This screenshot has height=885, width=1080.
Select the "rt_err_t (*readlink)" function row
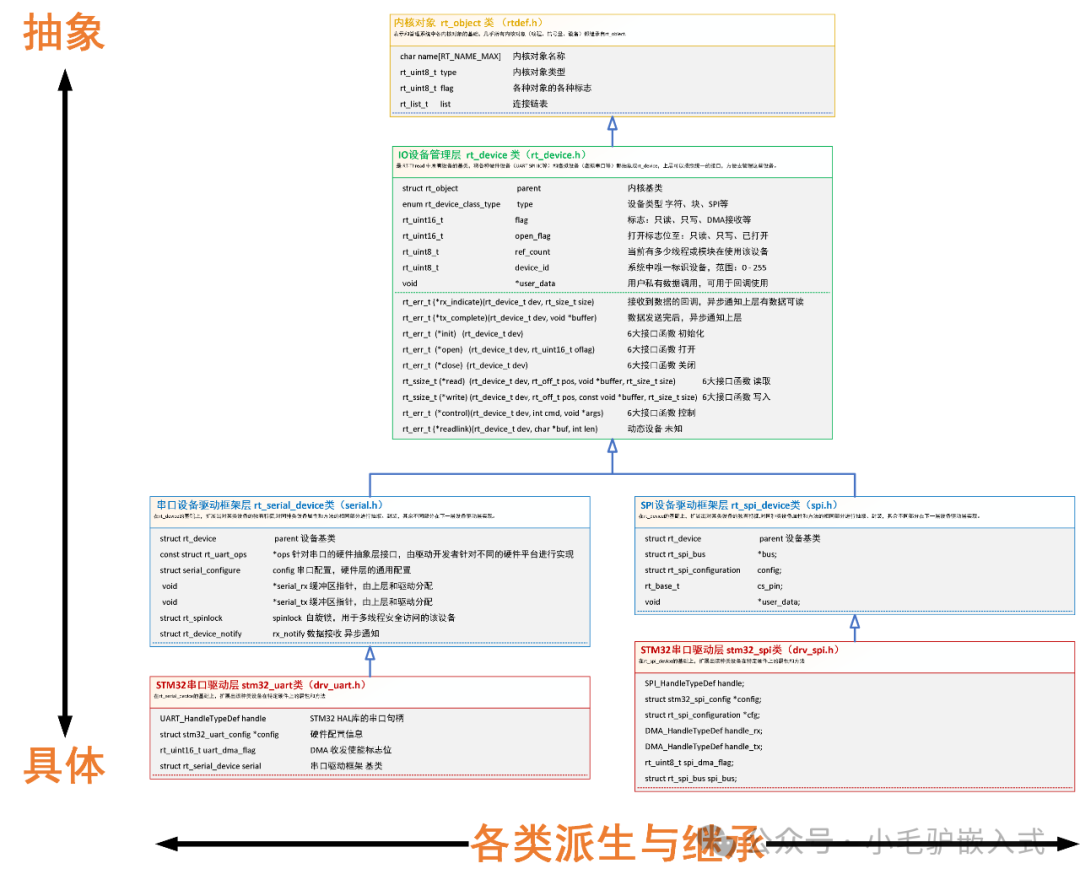(500, 428)
